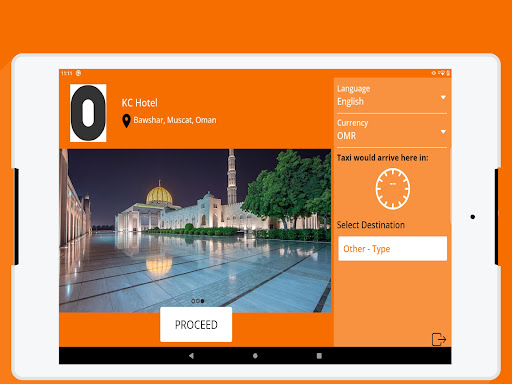512x384 pixels.
Task: Click the KC Hotel name text
Action: 139,103
